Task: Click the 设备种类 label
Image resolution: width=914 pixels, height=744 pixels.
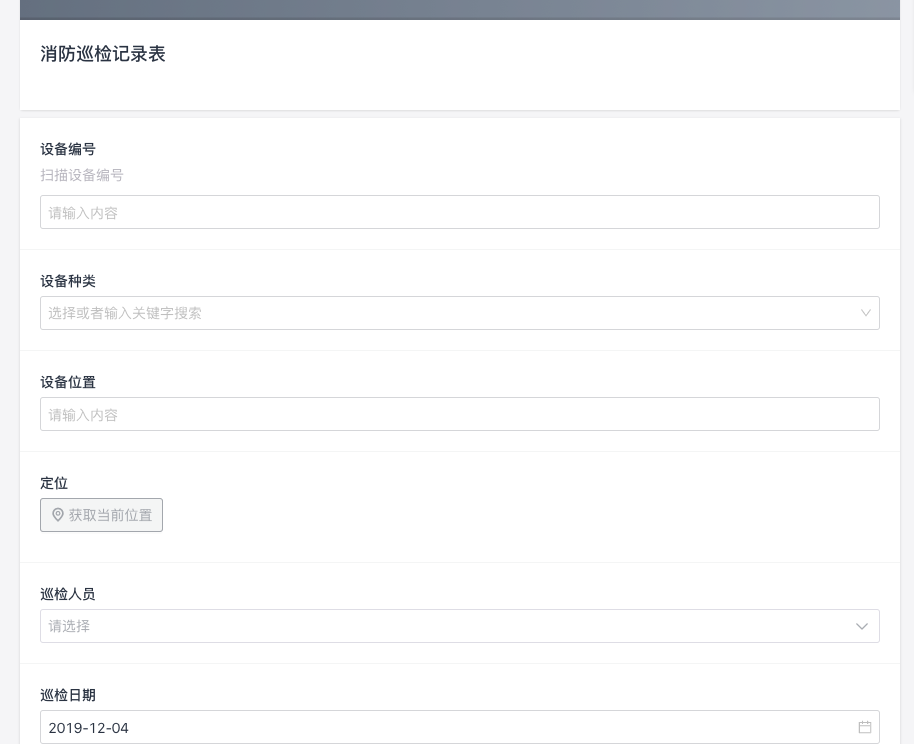Action: [x=68, y=281]
